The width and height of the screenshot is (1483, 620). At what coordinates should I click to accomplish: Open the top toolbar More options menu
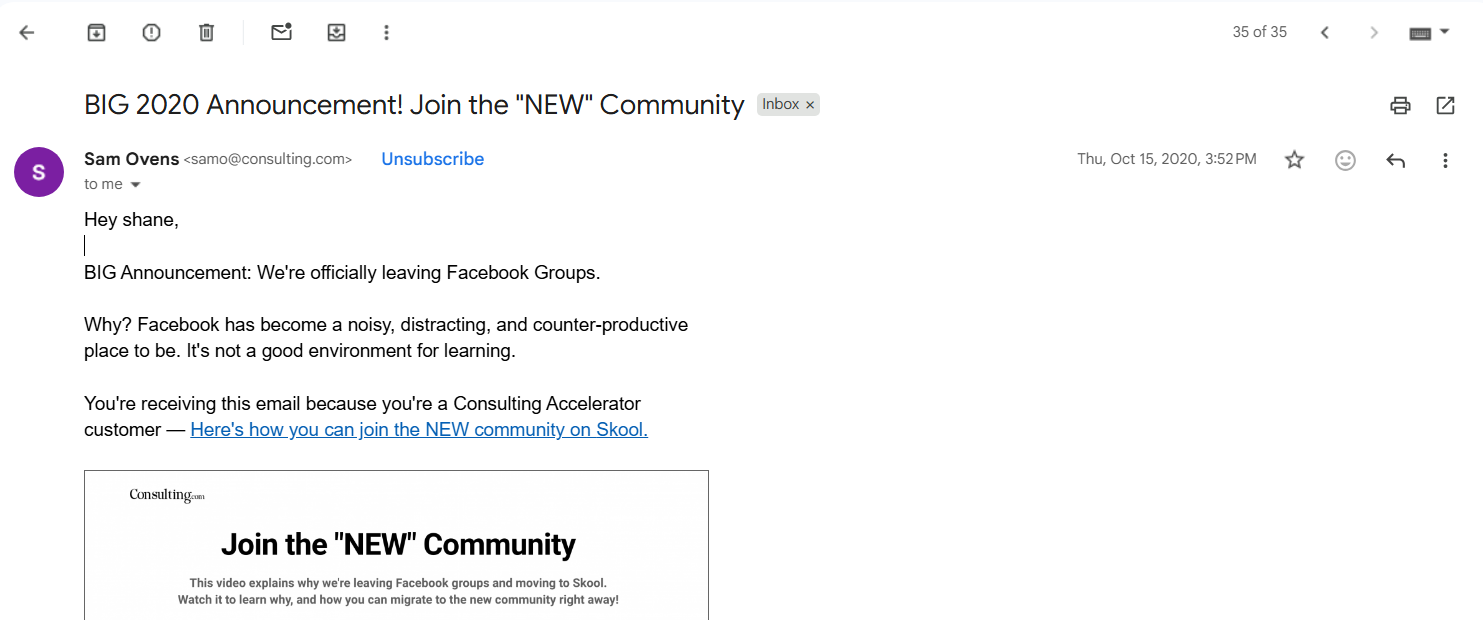point(386,33)
